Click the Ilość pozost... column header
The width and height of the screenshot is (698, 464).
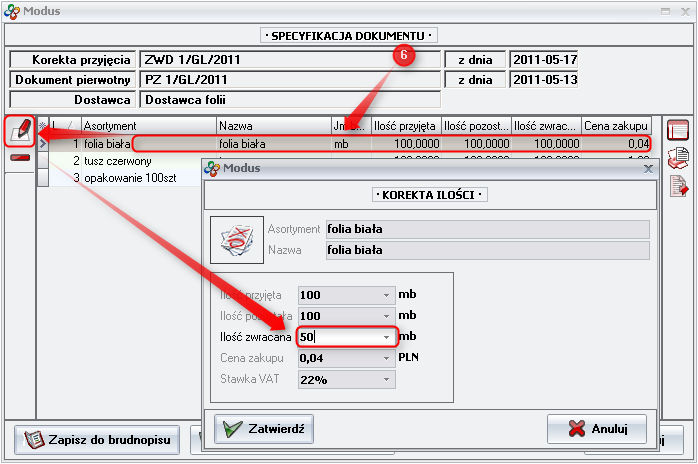[476, 126]
